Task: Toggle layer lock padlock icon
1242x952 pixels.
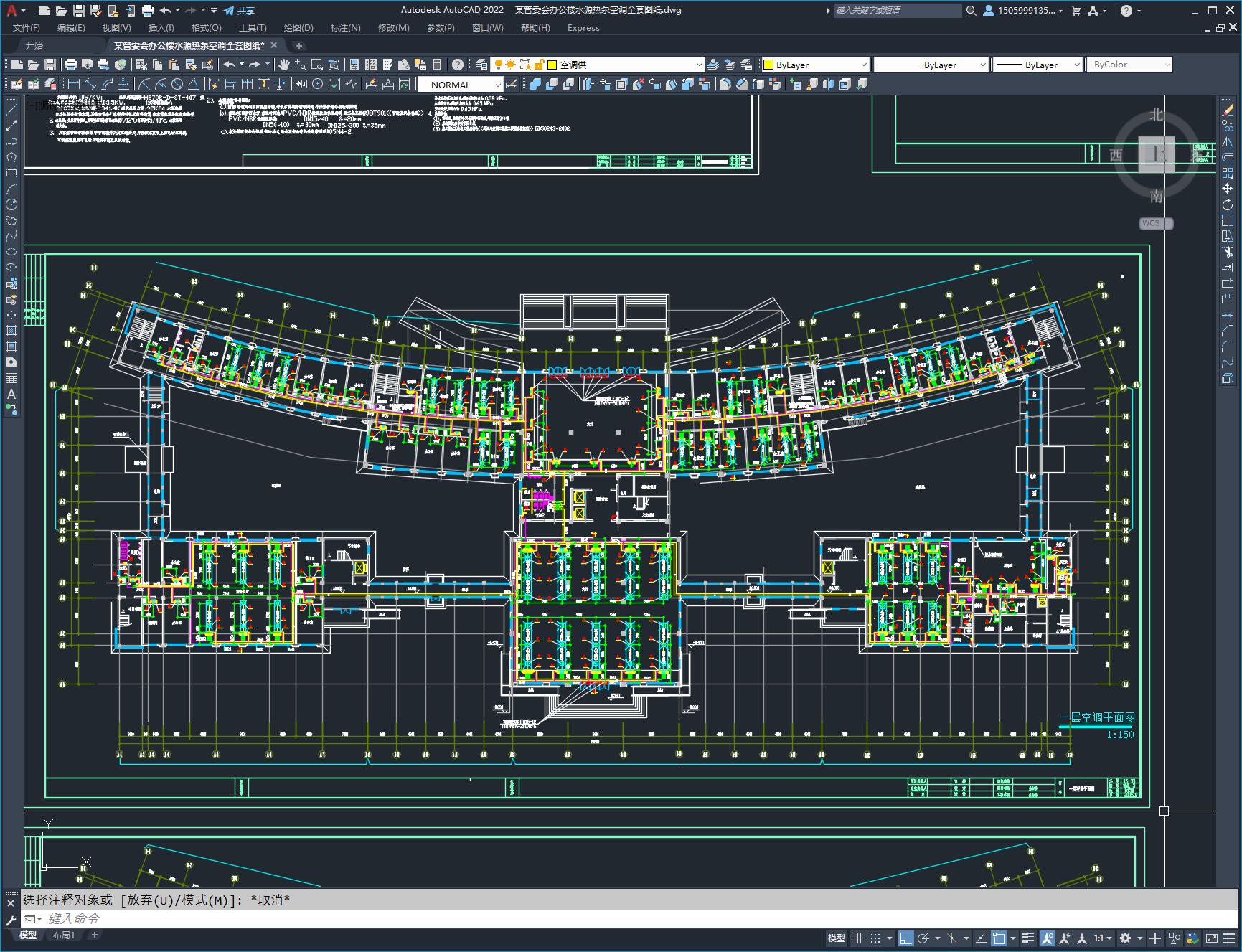Action: point(540,65)
